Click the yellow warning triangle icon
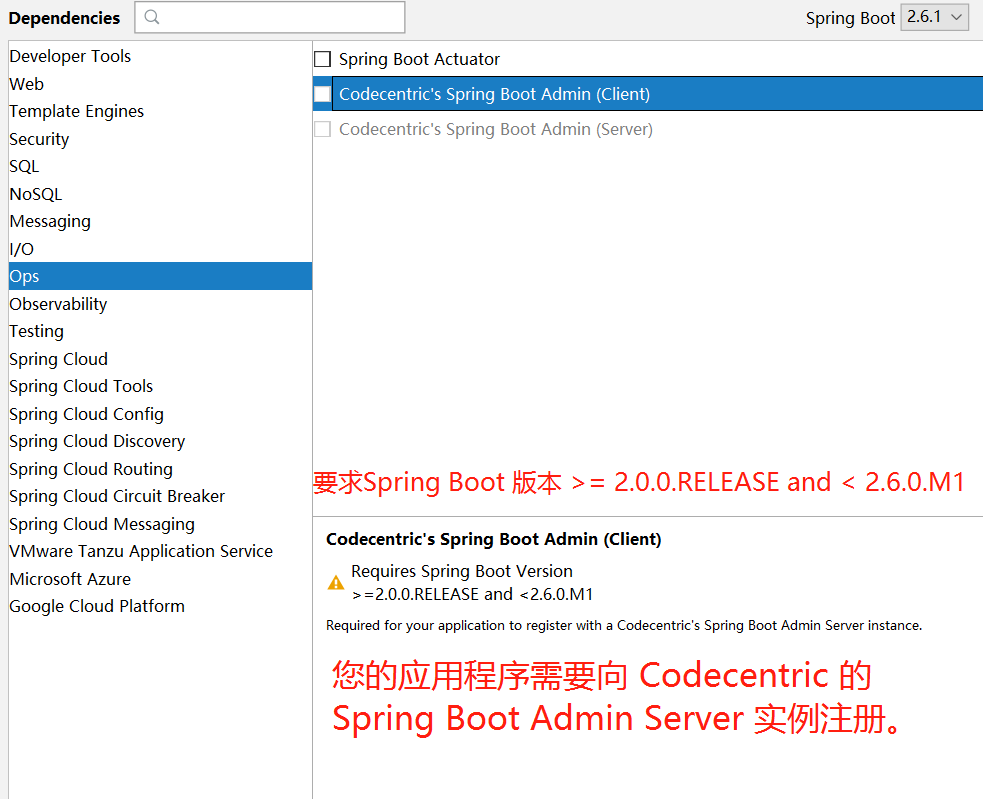This screenshot has width=983, height=799. [336, 581]
